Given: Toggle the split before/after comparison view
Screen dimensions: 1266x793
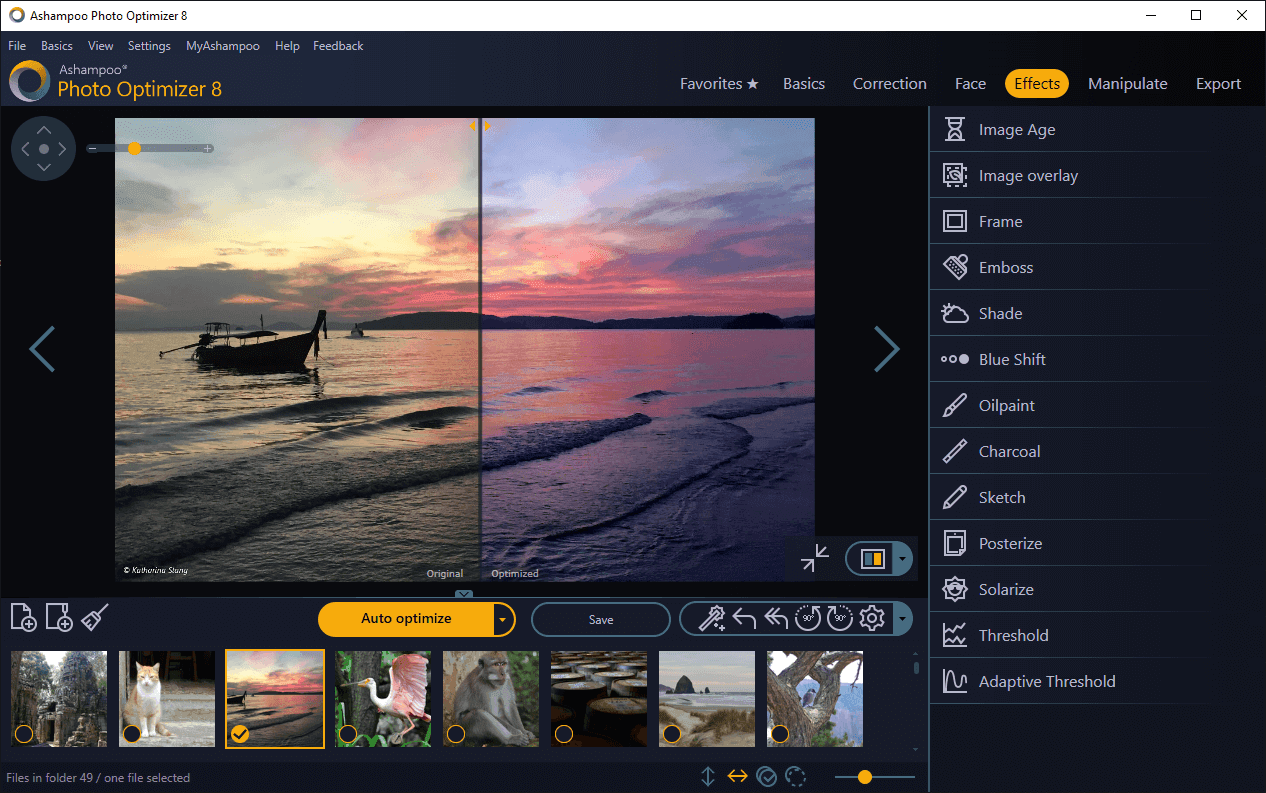Looking at the screenshot, I should (871, 558).
